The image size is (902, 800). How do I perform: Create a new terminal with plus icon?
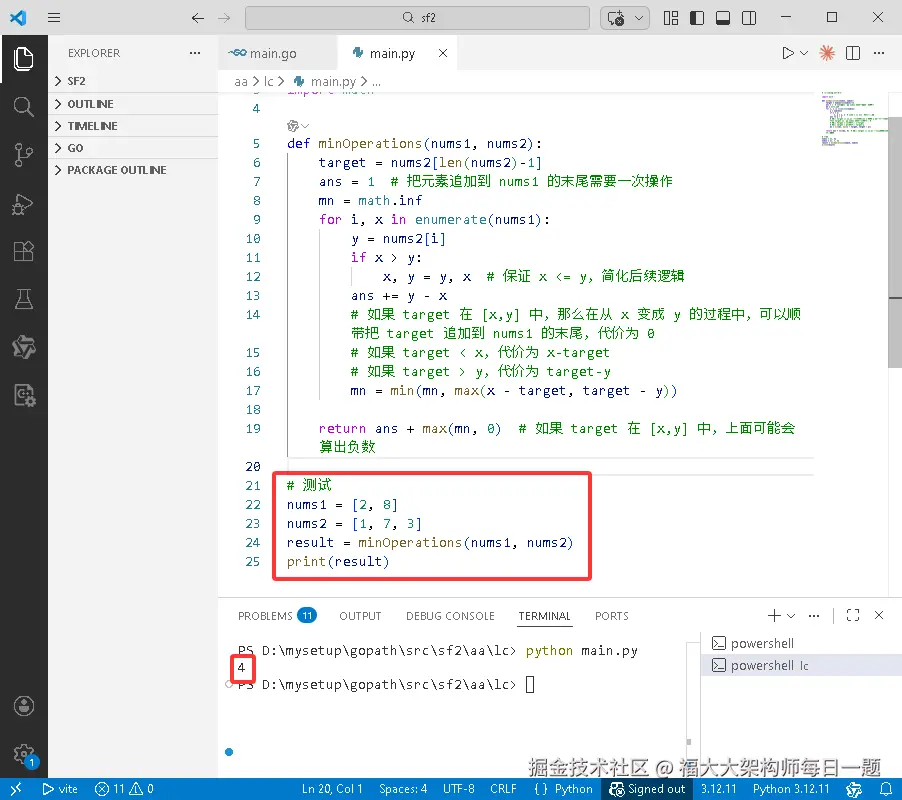point(774,615)
